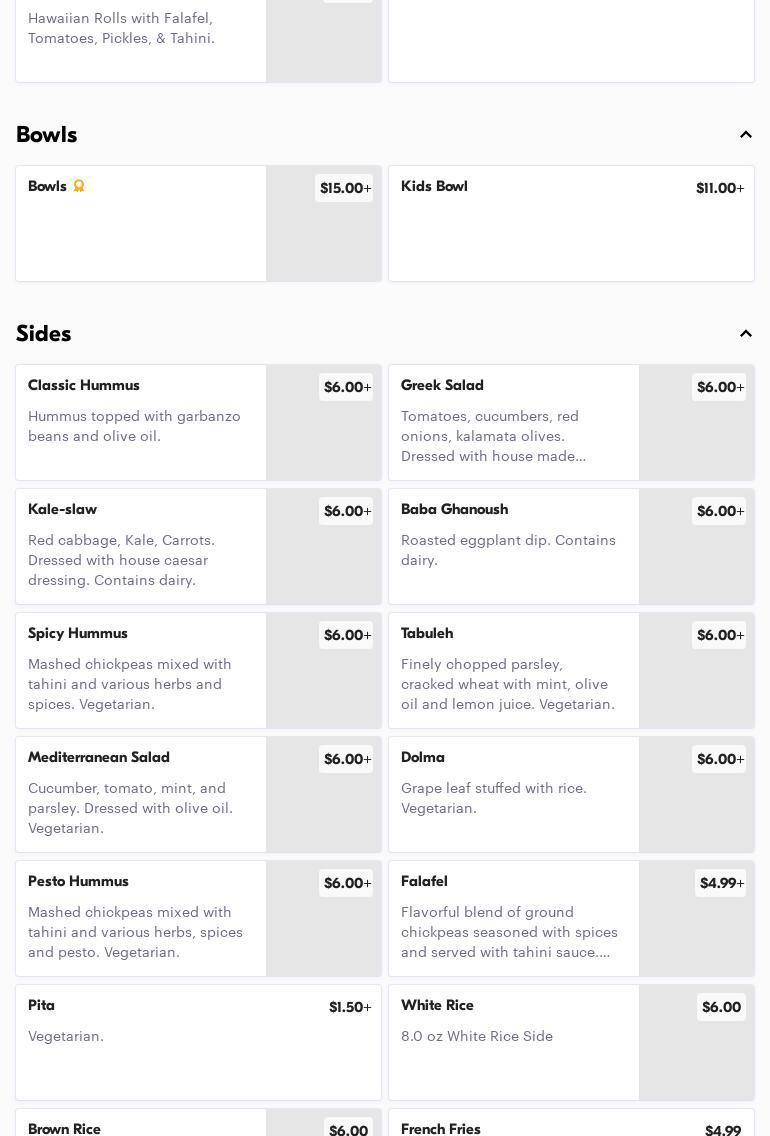Collapse the Sides section chevron
Image resolution: width=770 pixels, height=1136 pixels.
pos(746,334)
